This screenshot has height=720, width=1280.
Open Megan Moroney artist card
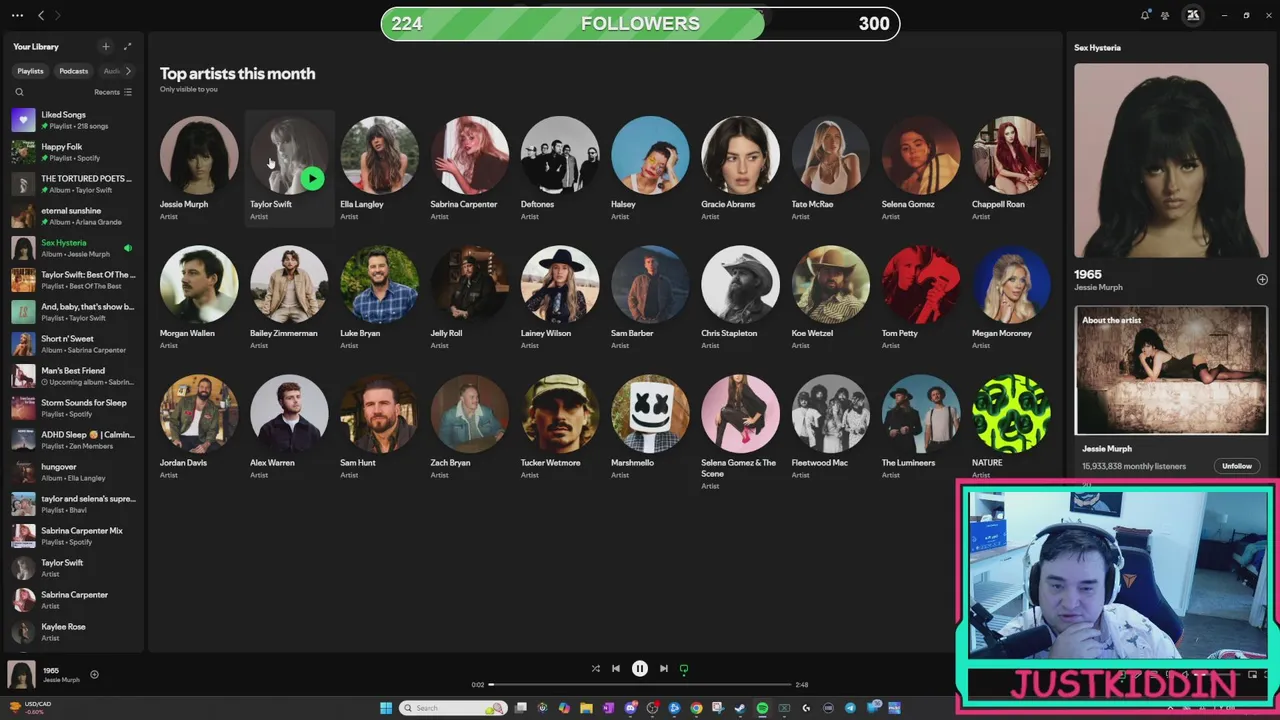[1011, 297]
